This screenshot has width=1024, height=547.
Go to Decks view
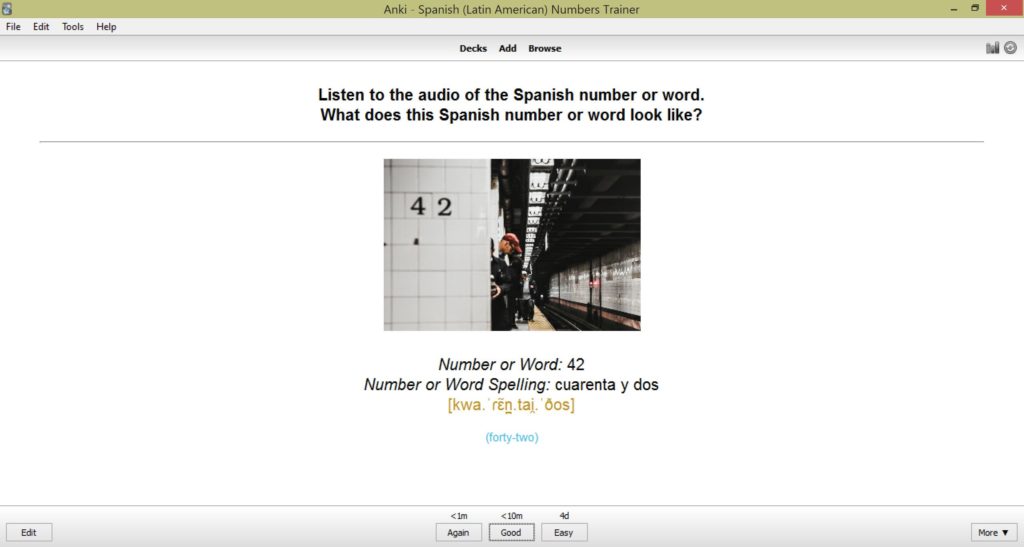[x=473, y=48]
